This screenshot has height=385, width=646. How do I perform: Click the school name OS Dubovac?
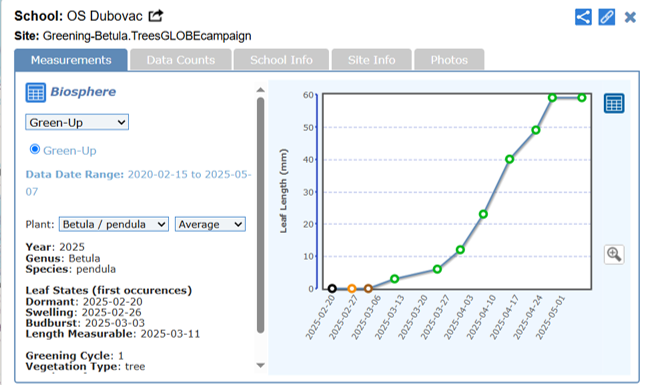coord(105,16)
